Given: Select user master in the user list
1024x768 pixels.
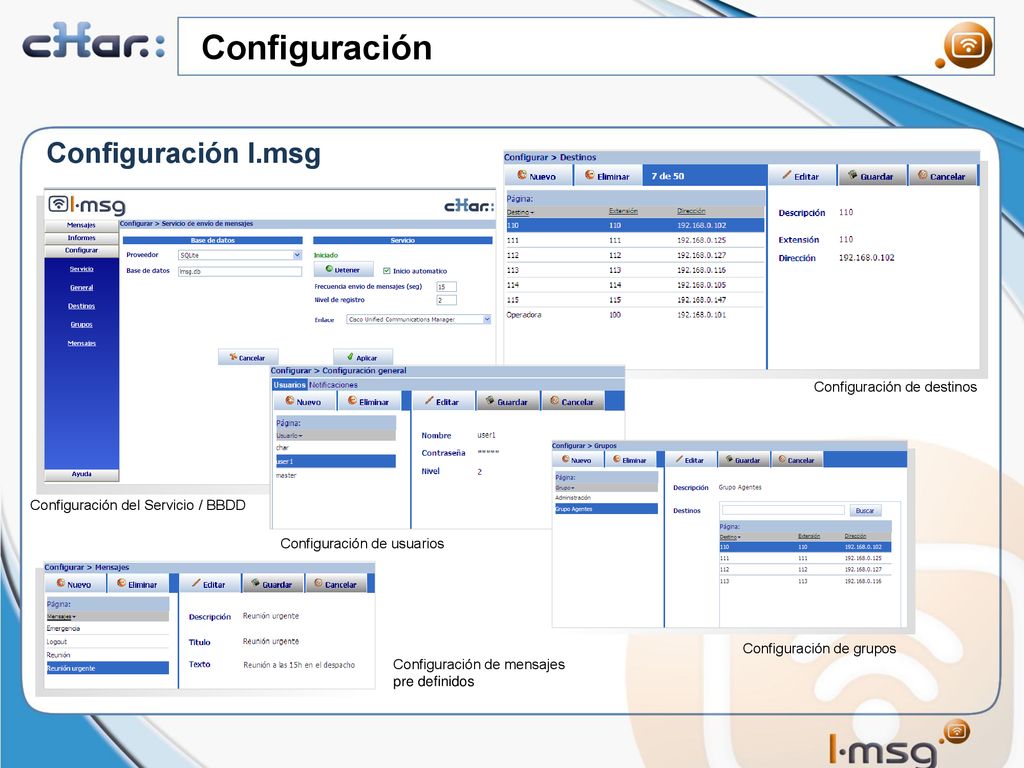Looking at the screenshot, I should tap(336, 475).
